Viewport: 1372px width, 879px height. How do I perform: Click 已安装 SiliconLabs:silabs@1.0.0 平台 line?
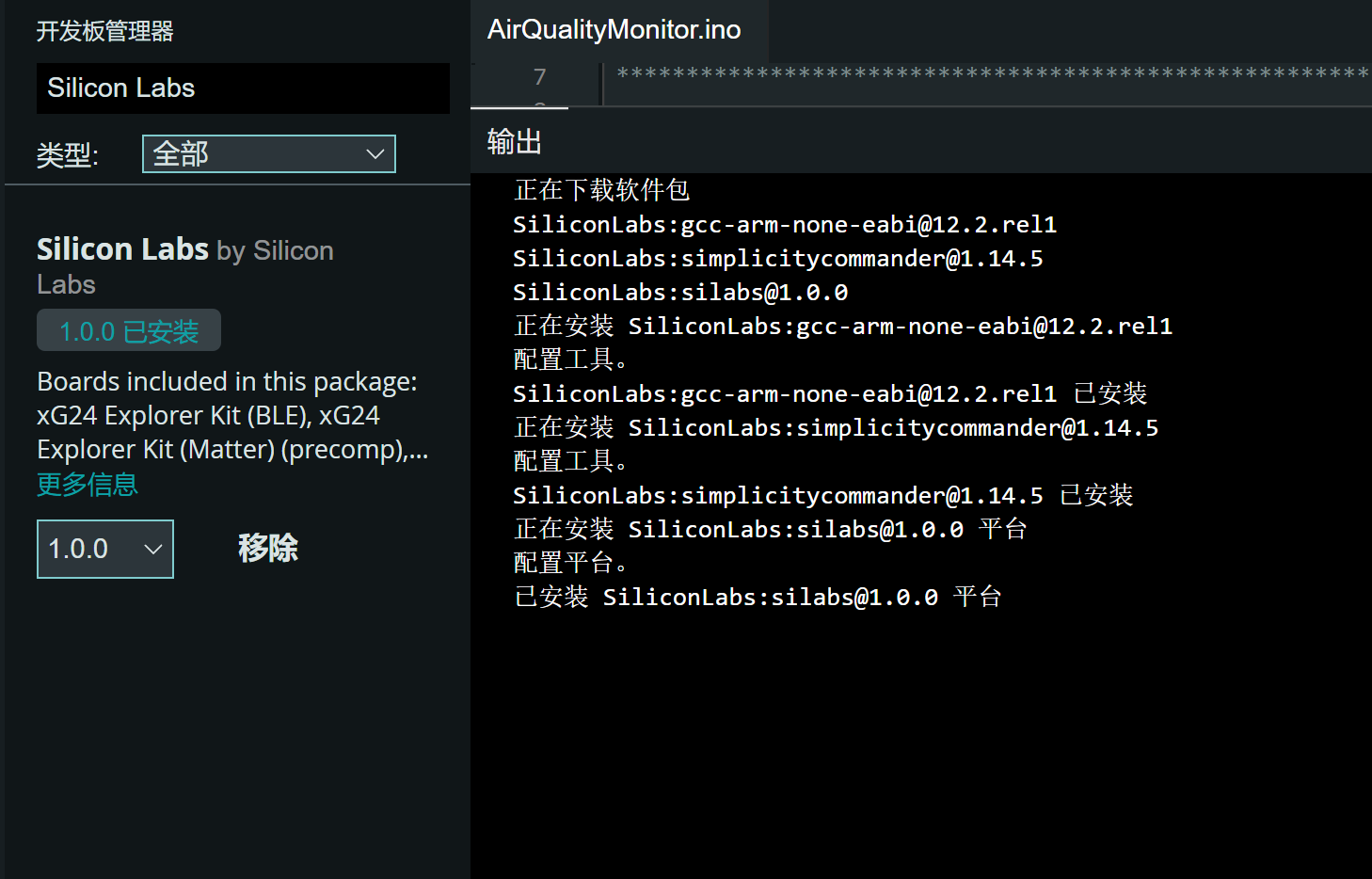coord(758,597)
